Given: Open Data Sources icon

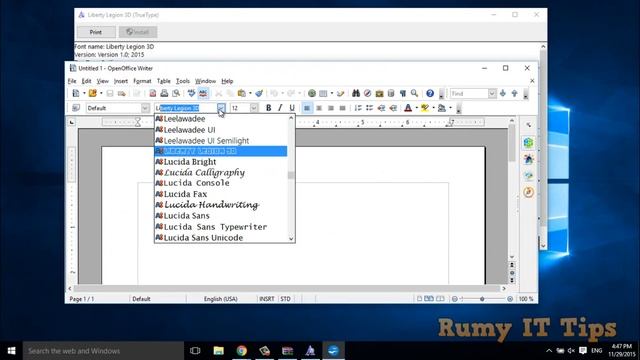Looking at the screenshot, I should [391, 93].
